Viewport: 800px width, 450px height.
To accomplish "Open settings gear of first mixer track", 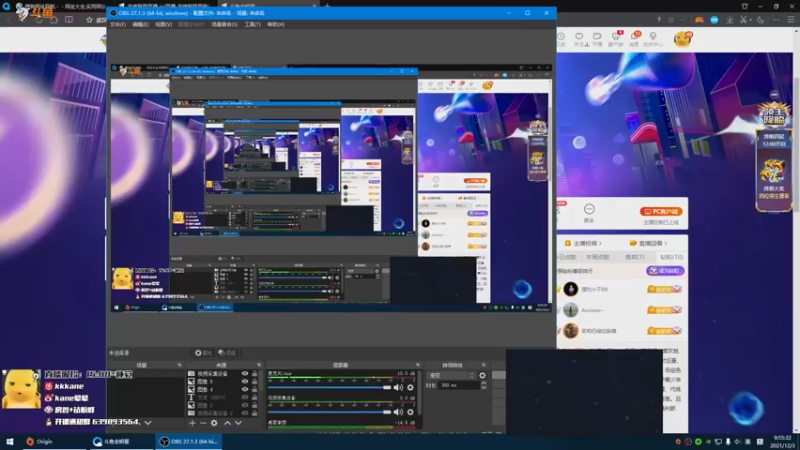I will tap(410, 387).
